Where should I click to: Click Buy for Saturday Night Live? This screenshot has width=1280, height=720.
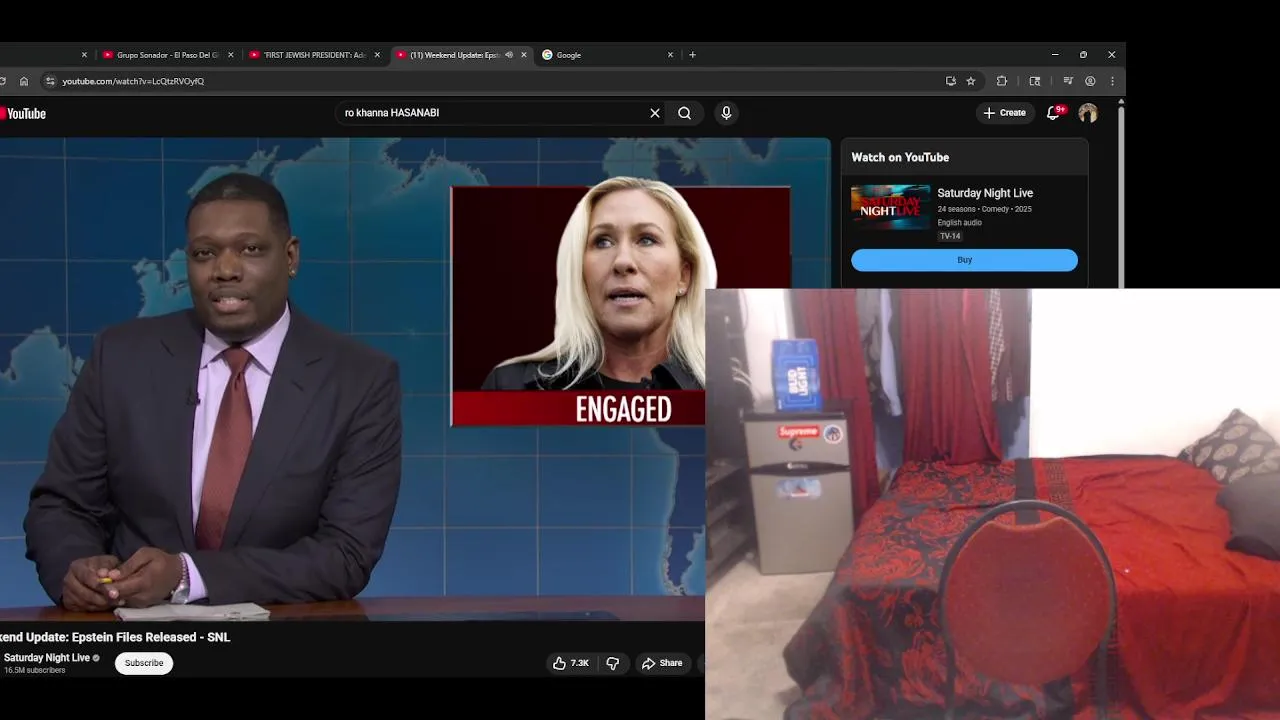[x=964, y=260]
